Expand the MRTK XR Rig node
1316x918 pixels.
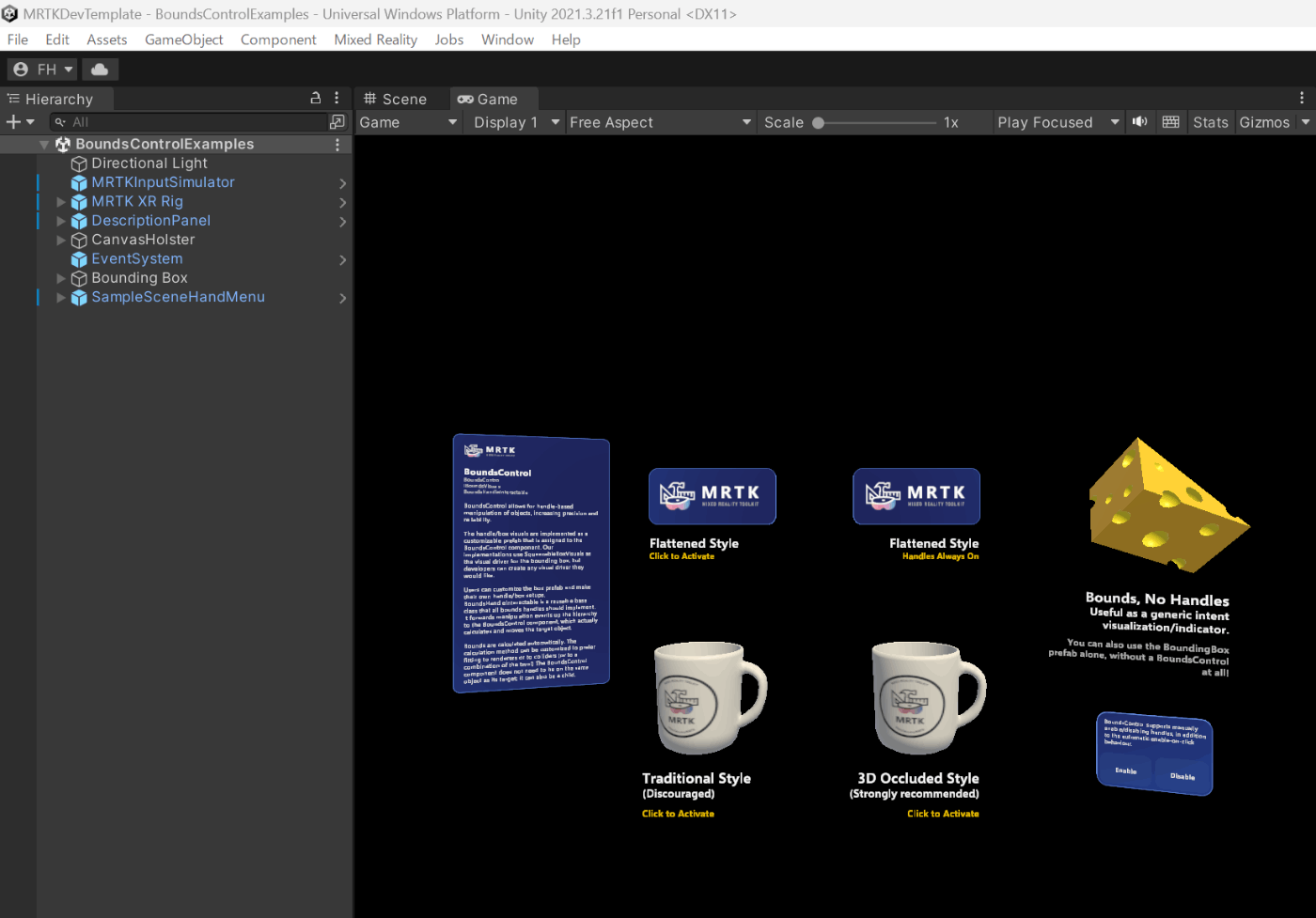click(61, 202)
